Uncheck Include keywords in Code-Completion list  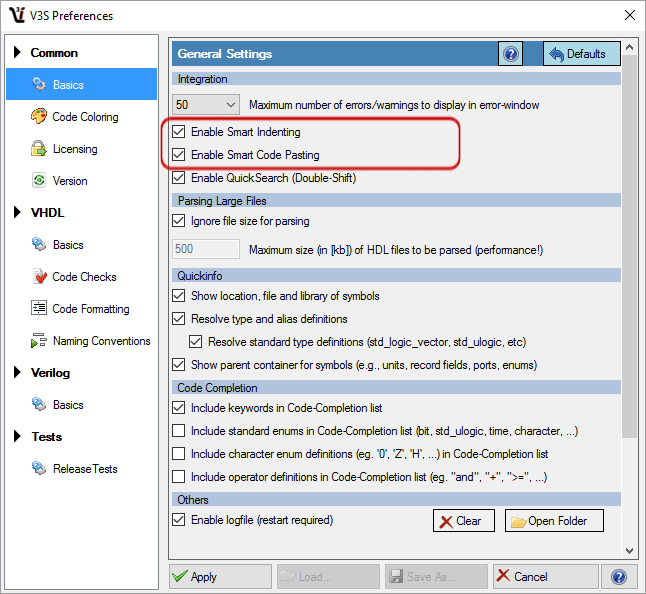click(178, 408)
